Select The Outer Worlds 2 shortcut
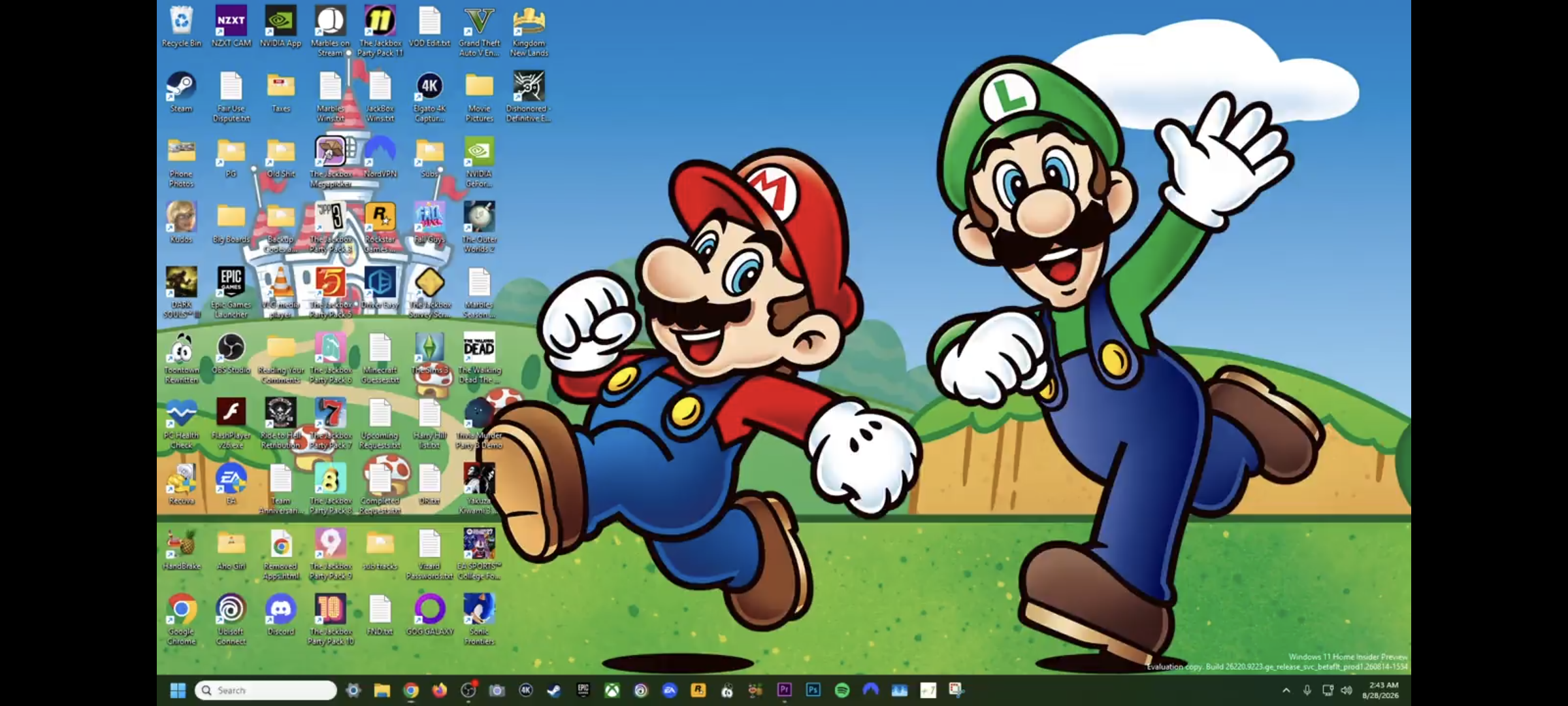This screenshot has width=1568, height=706. pos(480,227)
